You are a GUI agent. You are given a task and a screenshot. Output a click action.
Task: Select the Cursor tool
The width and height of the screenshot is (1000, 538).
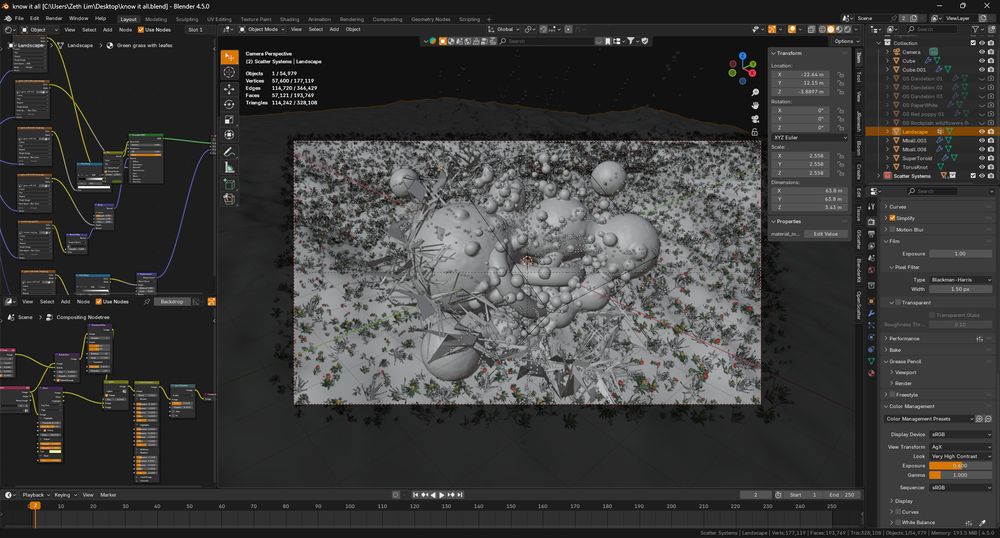click(x=230, y=73)
